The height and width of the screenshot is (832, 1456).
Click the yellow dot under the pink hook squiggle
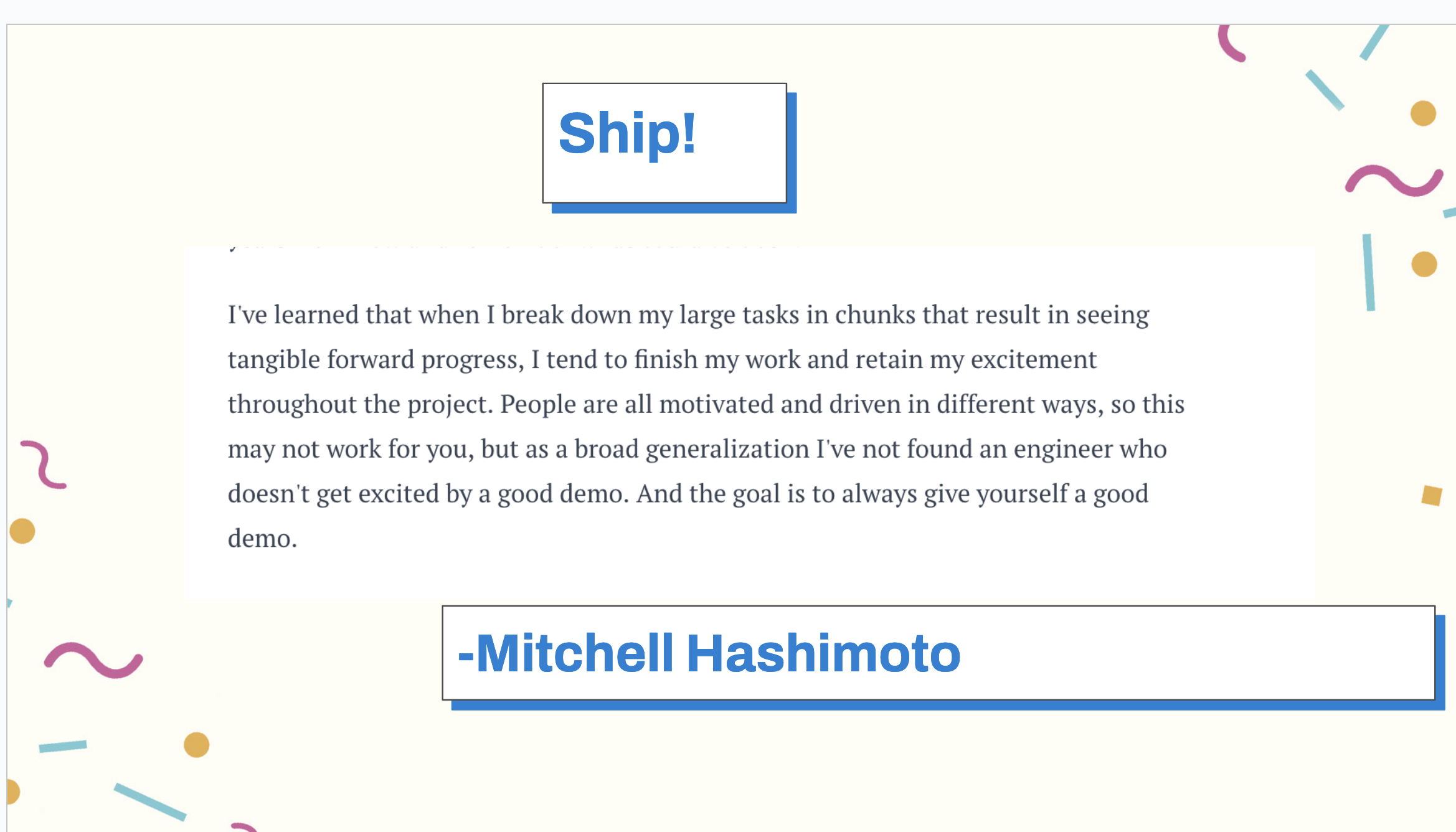pyautogui.click(x=22, y=531)
